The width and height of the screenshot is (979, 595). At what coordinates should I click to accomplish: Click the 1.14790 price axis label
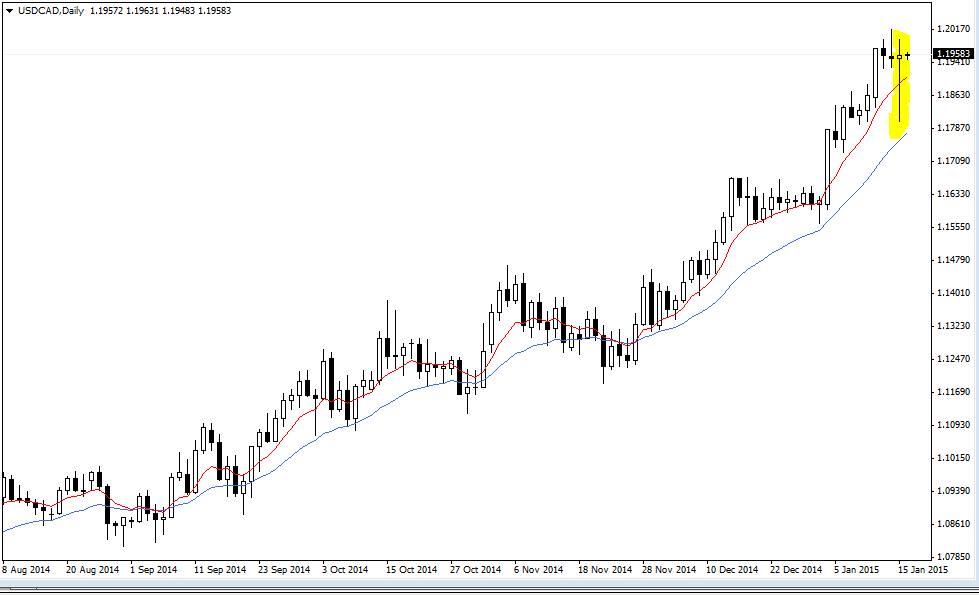coord(954,260)
